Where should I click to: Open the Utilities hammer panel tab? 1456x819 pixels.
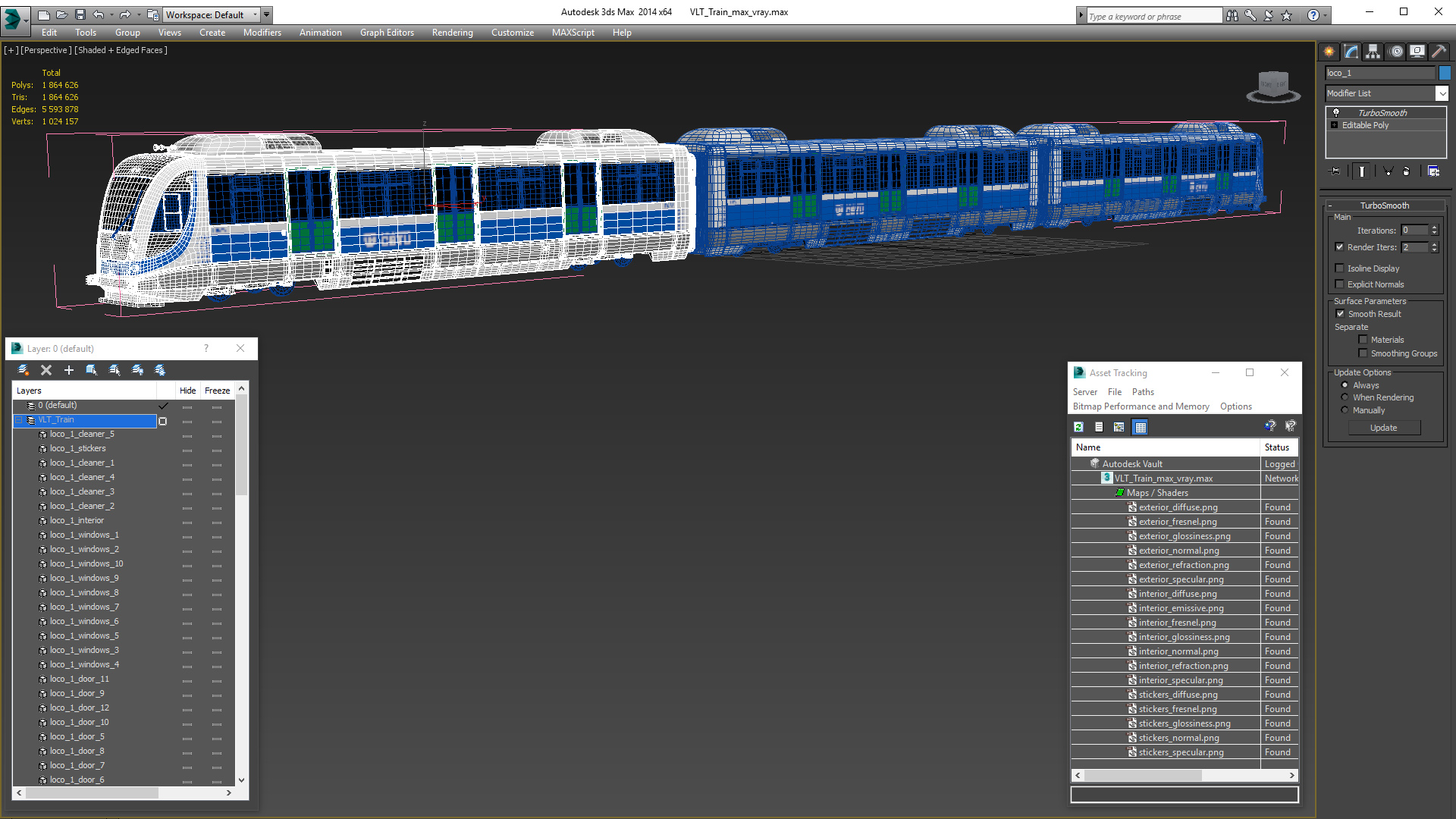pos(1439,52)
